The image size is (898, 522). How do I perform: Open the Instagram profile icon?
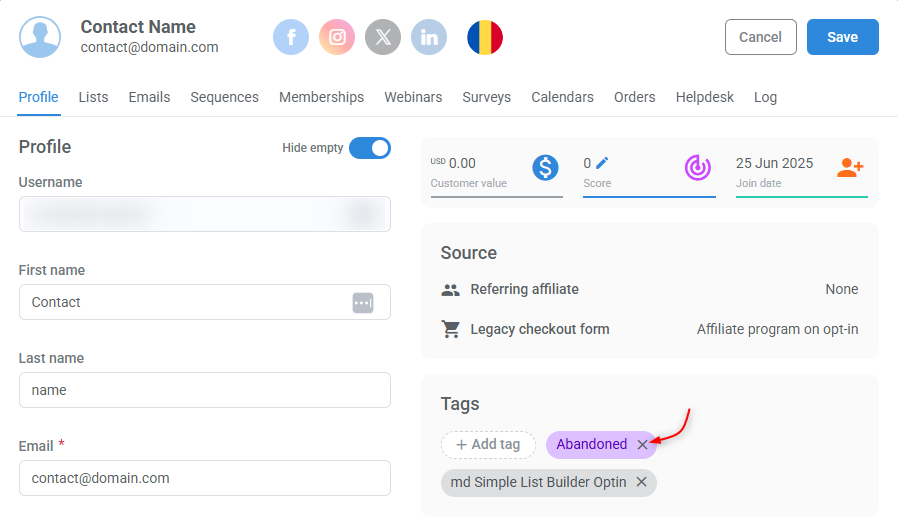[337, 37]
